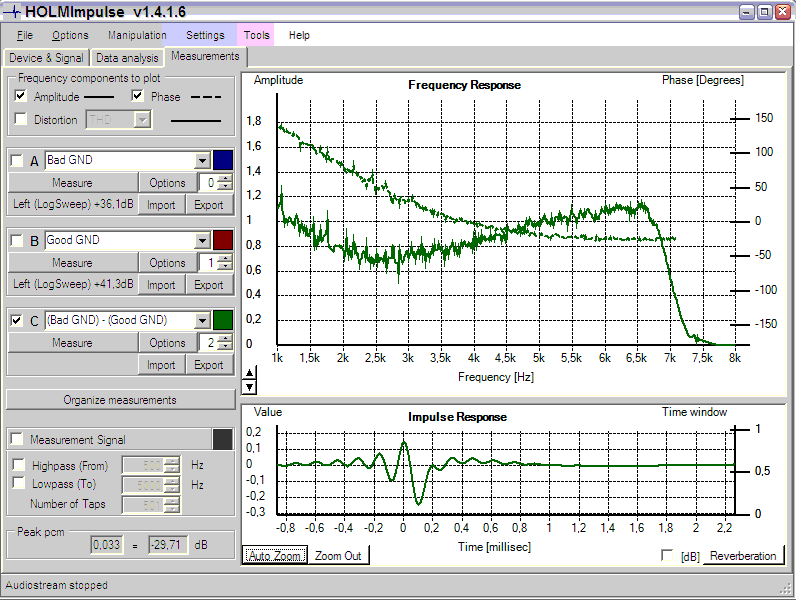Click the Measurement Signal dark color swatch

click(x=223, y=440)
